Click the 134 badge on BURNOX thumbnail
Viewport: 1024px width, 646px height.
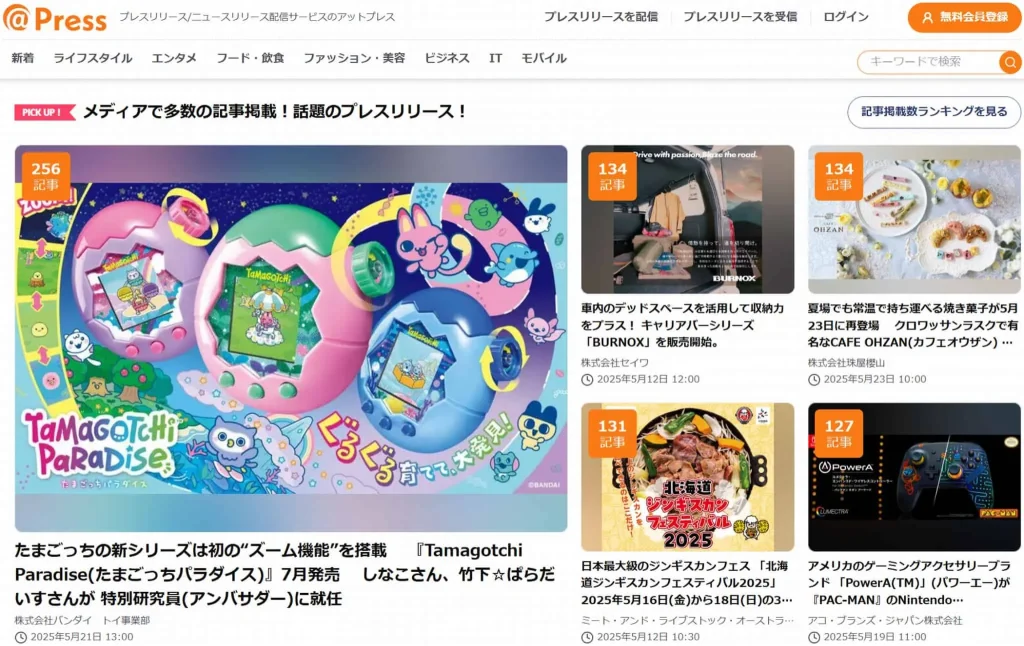(612, 176)
